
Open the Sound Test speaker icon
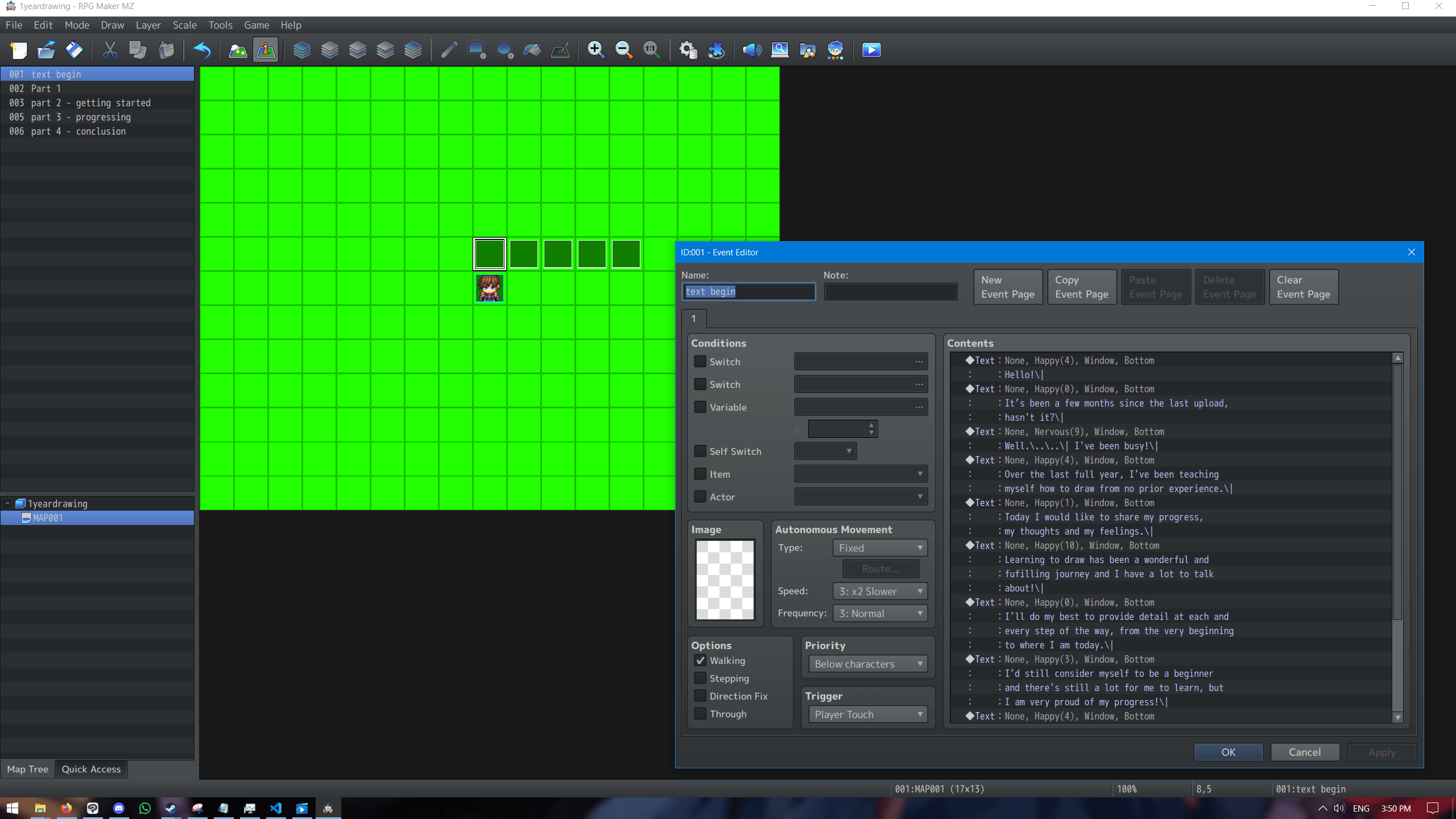click(752, 50)
